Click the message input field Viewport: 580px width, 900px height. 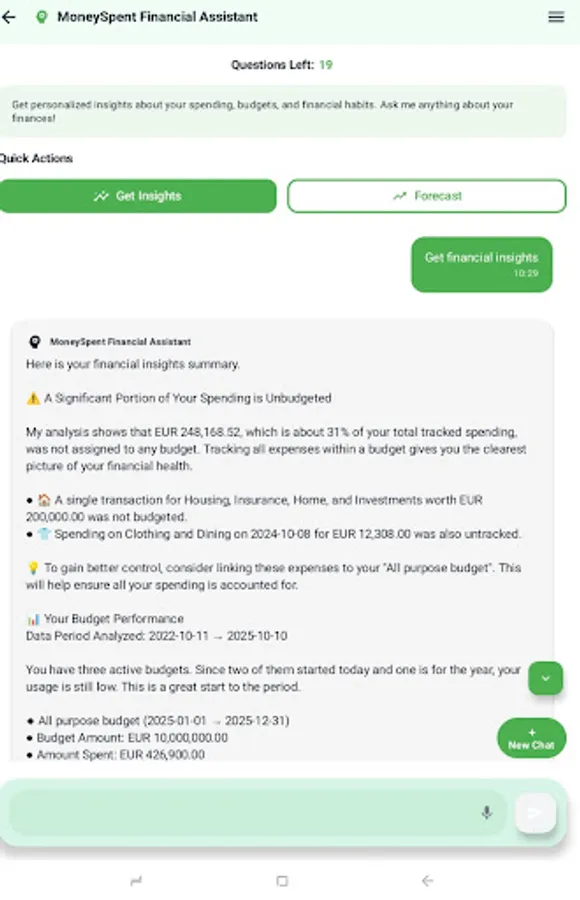coord(250,812)
